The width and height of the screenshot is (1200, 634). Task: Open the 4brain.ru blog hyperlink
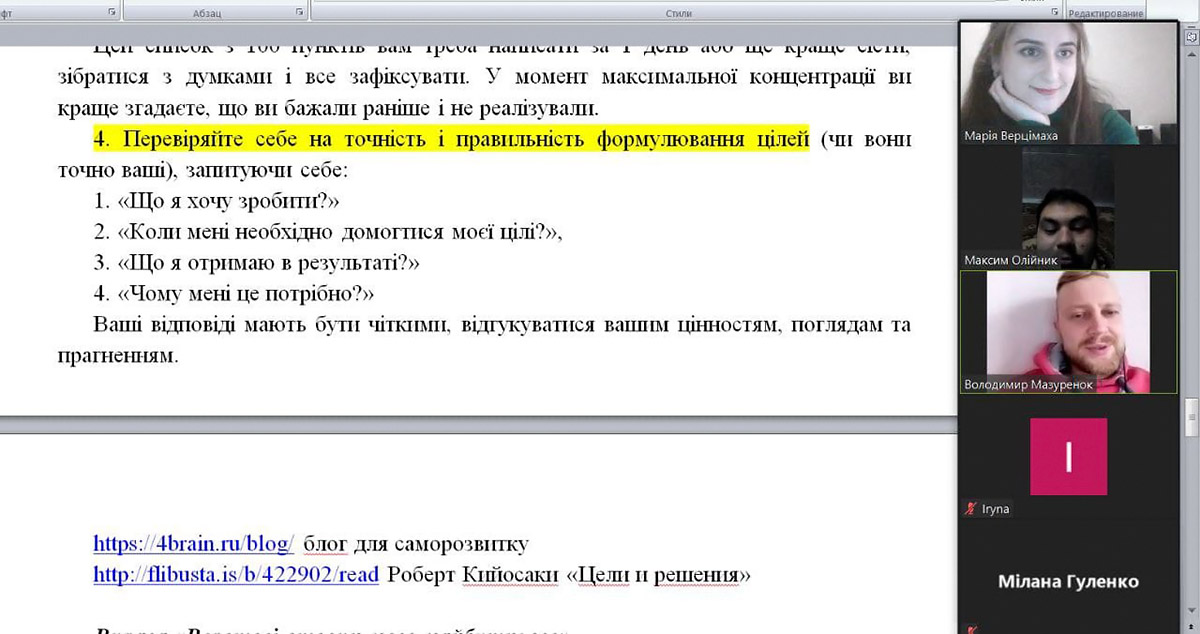194,544
